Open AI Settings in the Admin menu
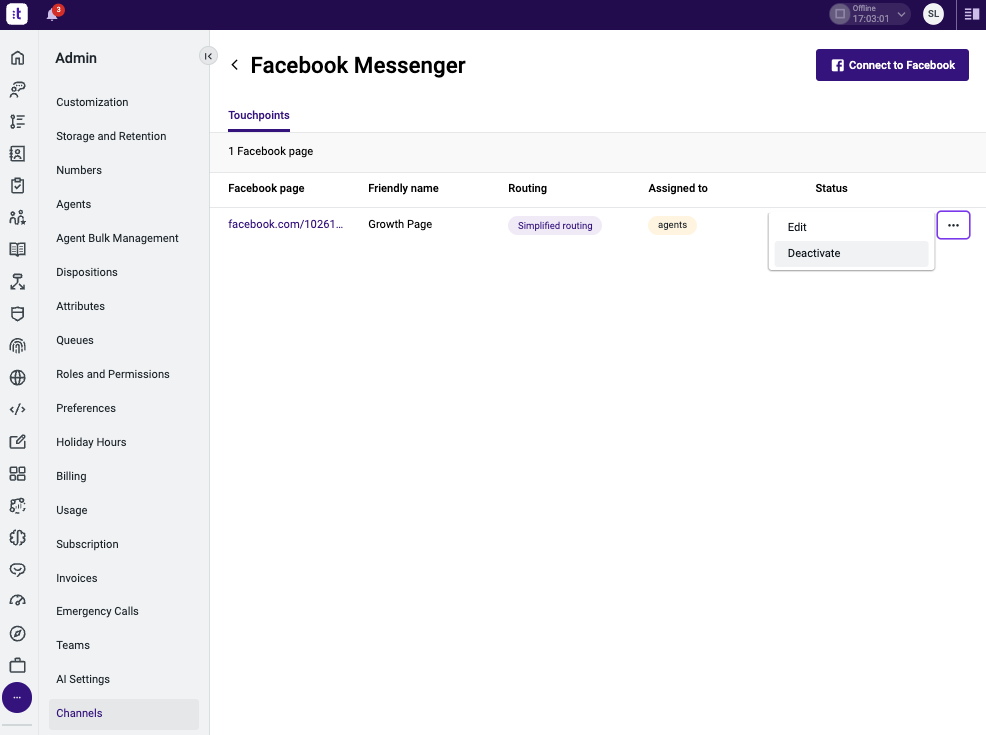This screenshot has width=986, height=735. [x=83, y=679]
